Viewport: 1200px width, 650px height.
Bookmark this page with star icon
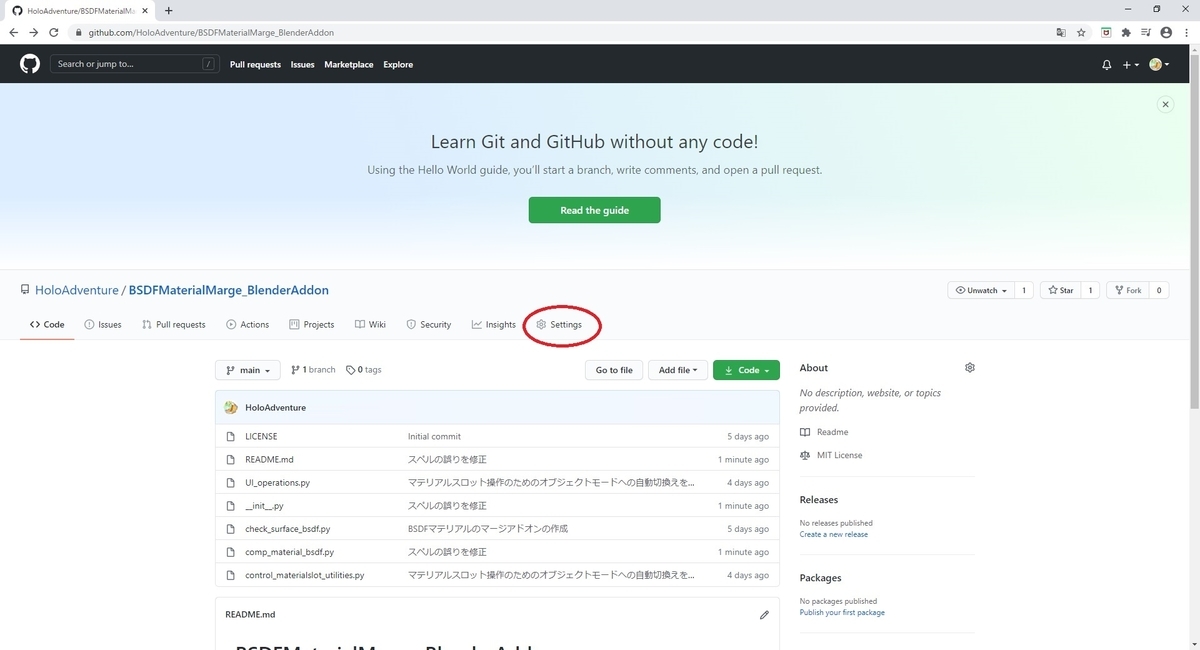(1081, 32)
